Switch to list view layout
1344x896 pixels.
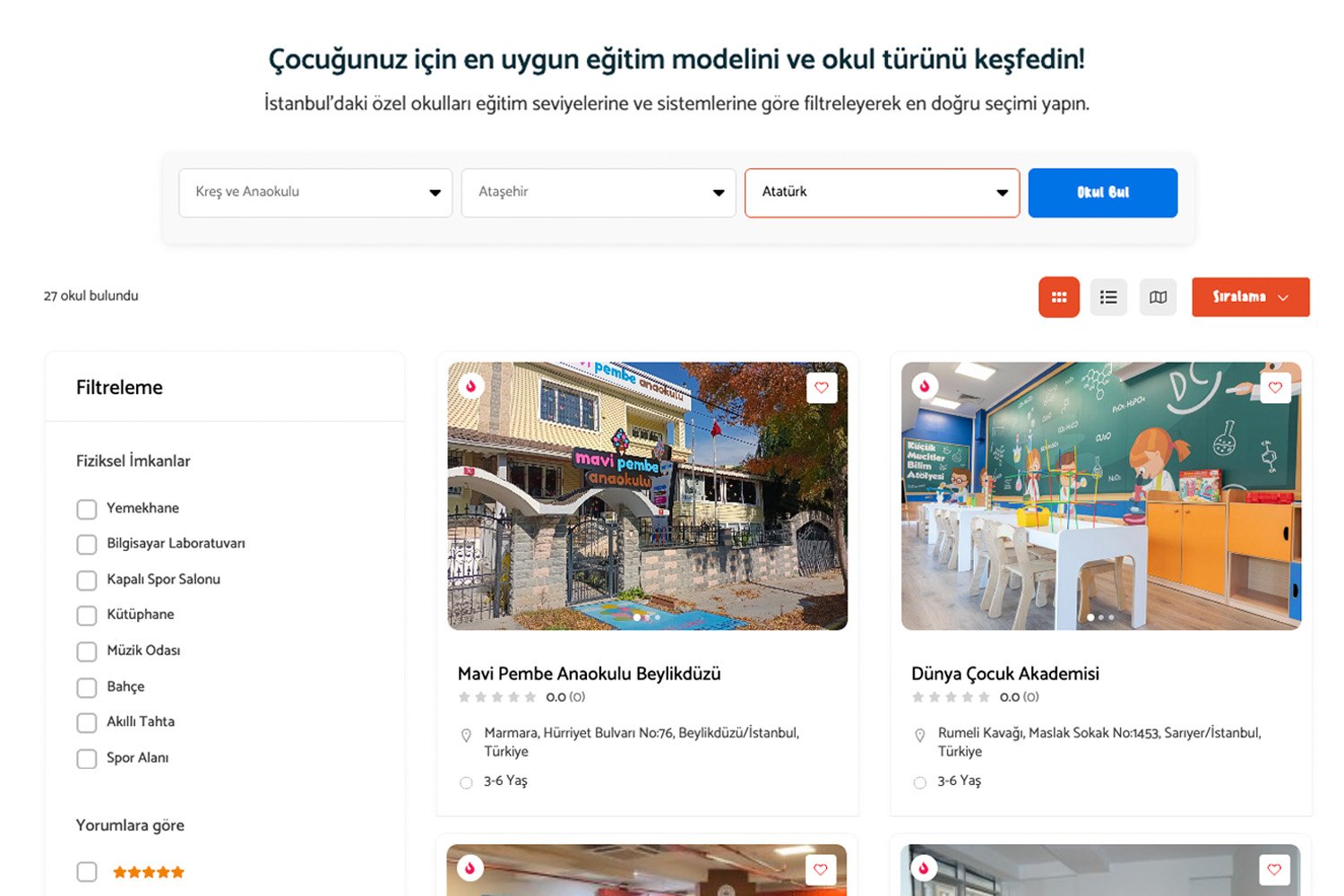click(1108, 297)
